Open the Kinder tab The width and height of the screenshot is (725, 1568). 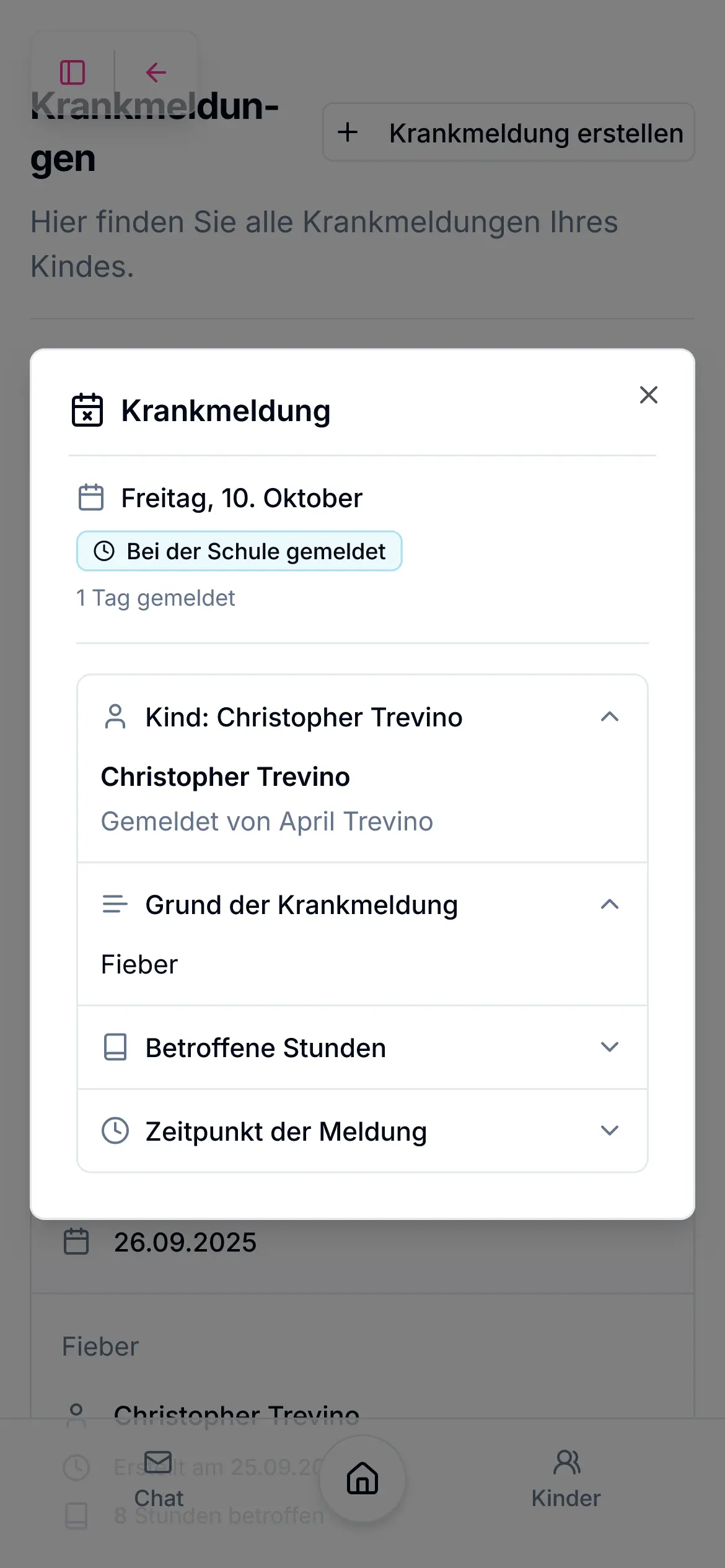(x=566, y=1479)
